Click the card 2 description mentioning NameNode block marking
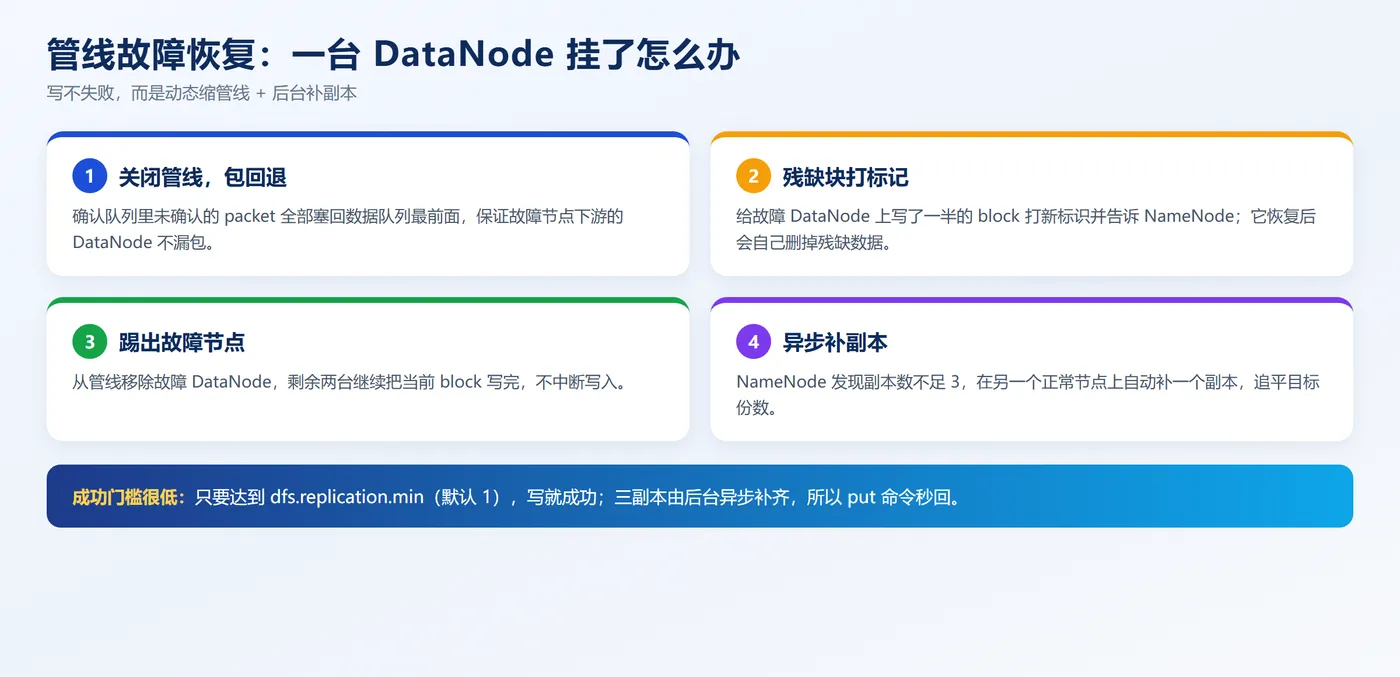Screen dimensions: 1400x677 pyautogui.click(x=1026, y=229)
